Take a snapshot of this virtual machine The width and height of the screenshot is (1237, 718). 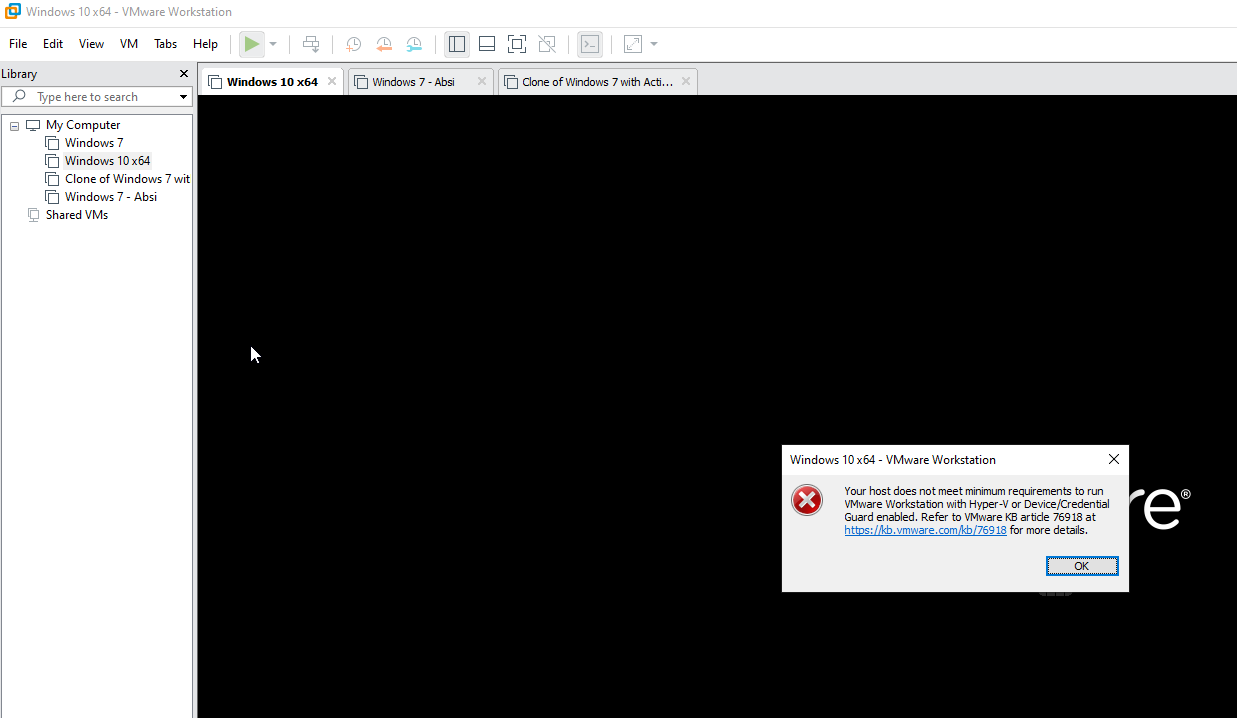[x=353, y=44]
